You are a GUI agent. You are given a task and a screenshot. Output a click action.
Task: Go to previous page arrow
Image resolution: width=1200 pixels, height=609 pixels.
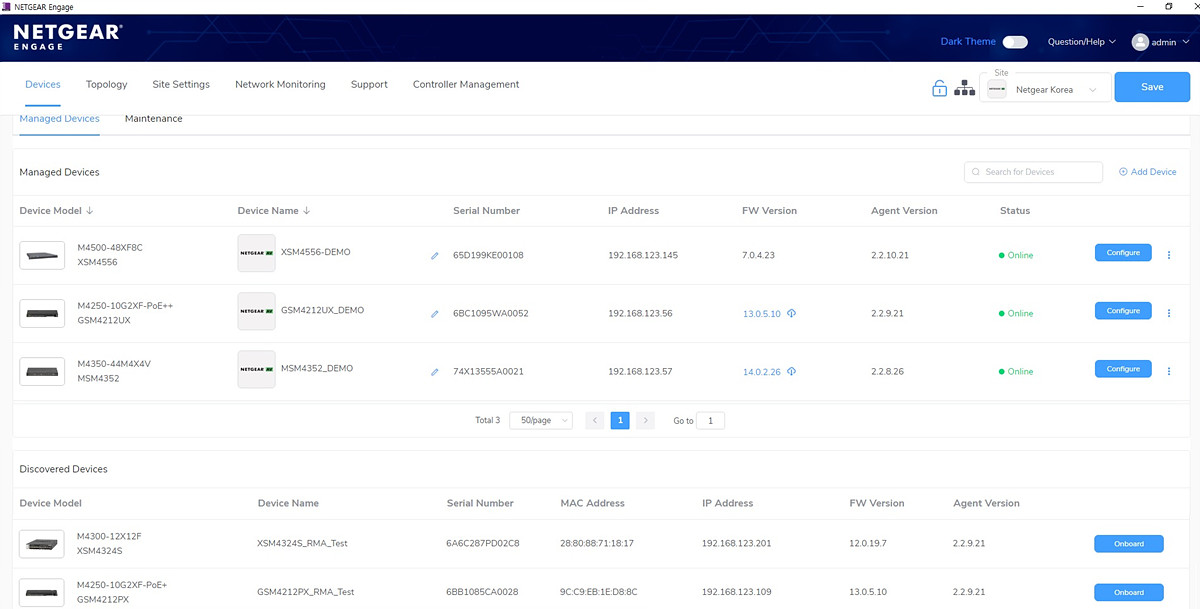pyautogui.click(x=595, y=421)
